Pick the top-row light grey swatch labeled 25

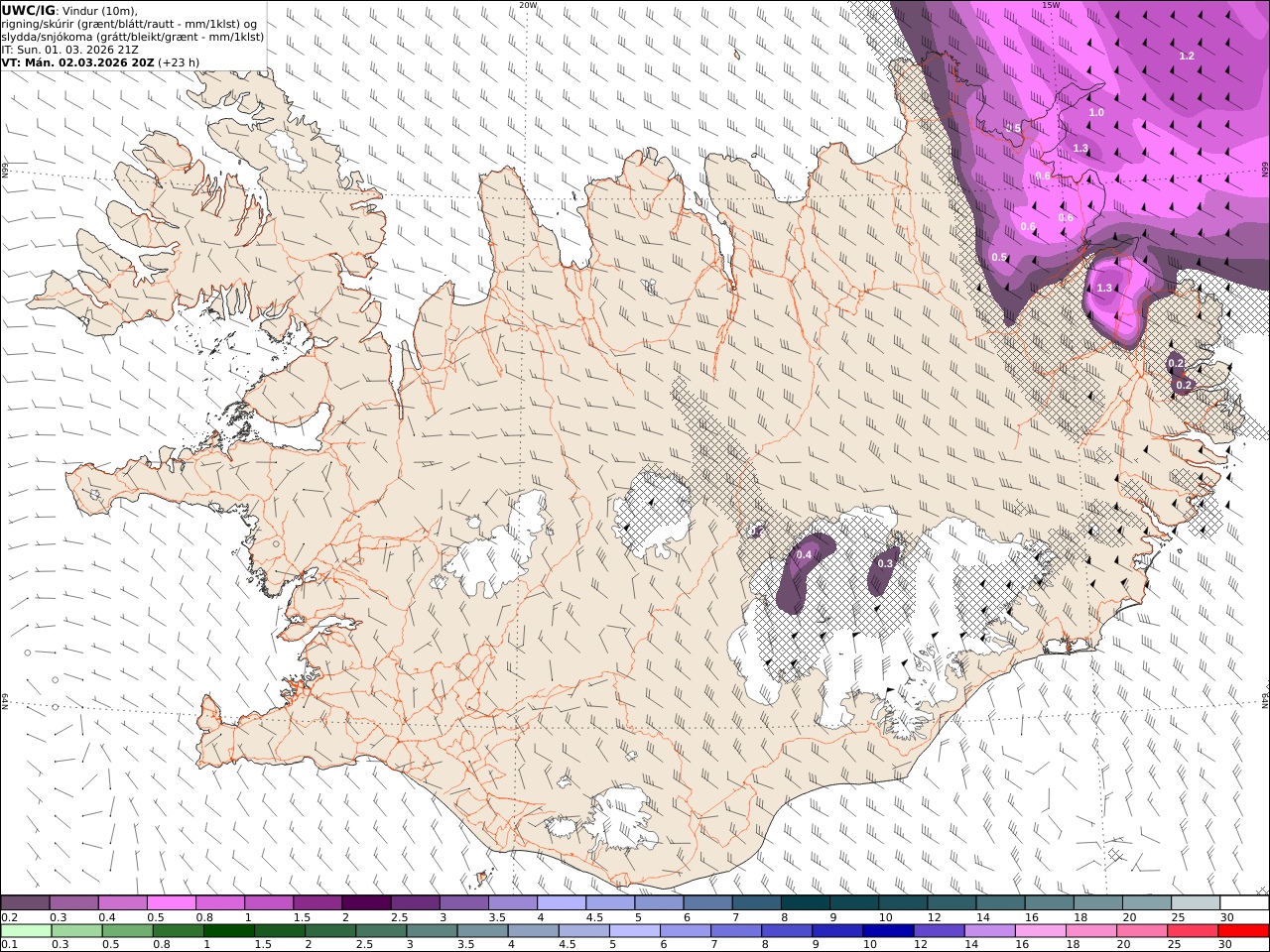[1195, 903]
